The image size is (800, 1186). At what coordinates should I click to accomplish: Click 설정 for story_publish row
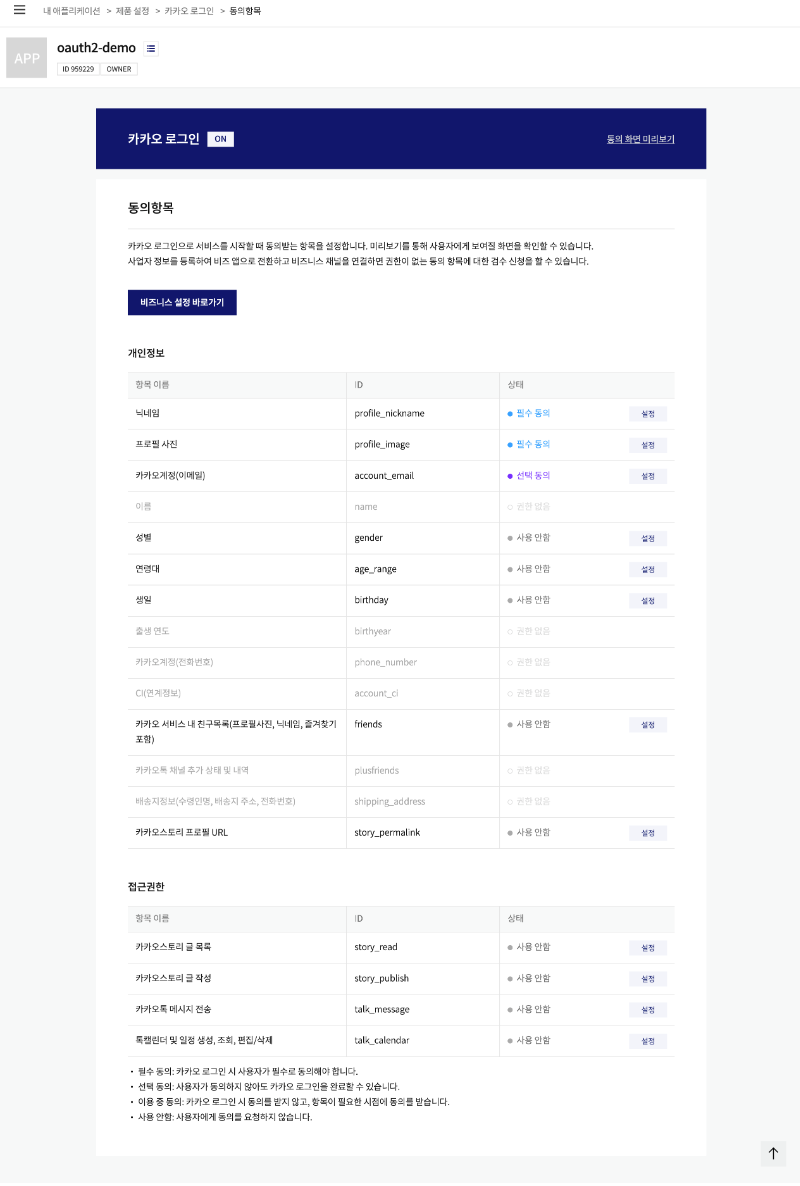point(648,979)
